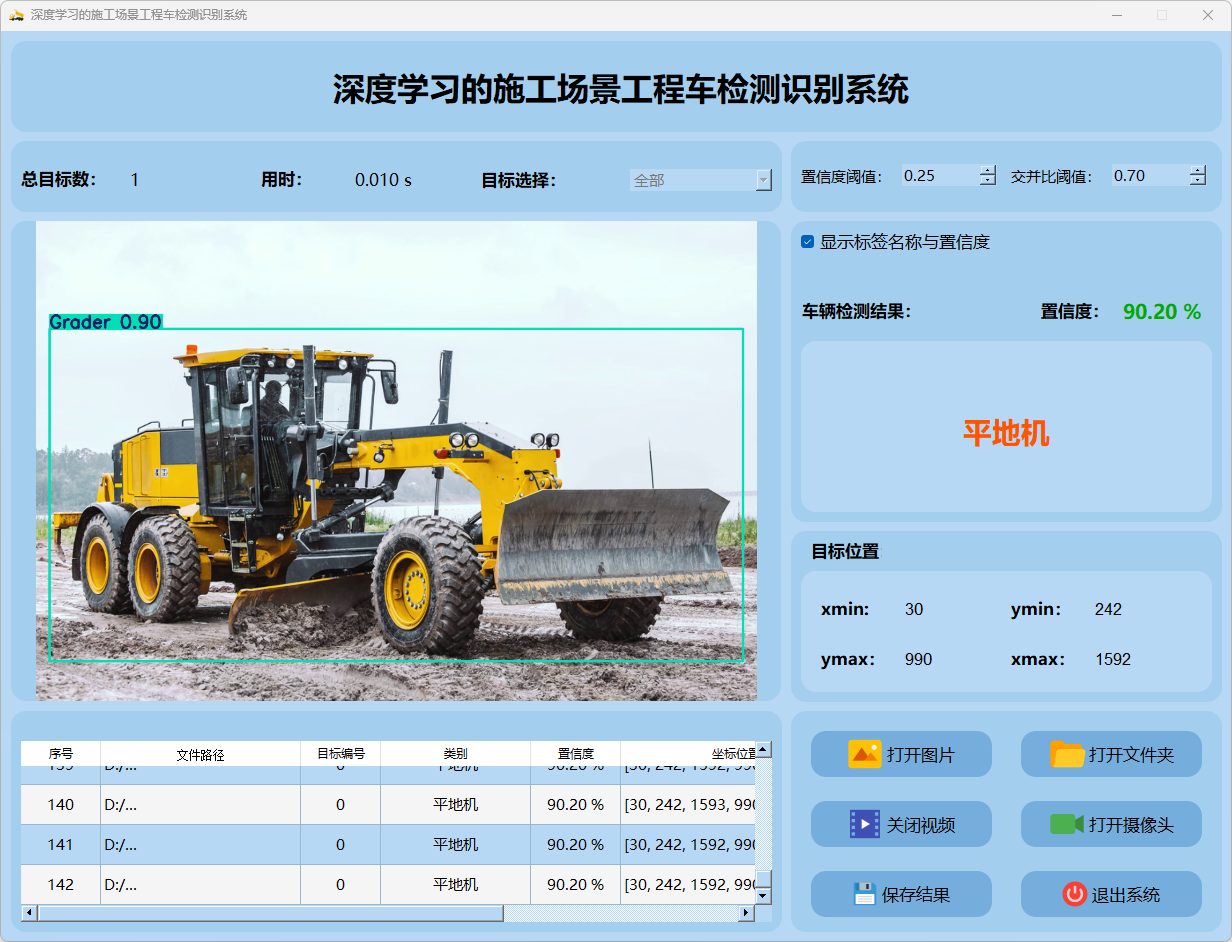Click the 置信度 column header in table
The height and width of the screenshot is (942, 1232).
tap(575, 754)
